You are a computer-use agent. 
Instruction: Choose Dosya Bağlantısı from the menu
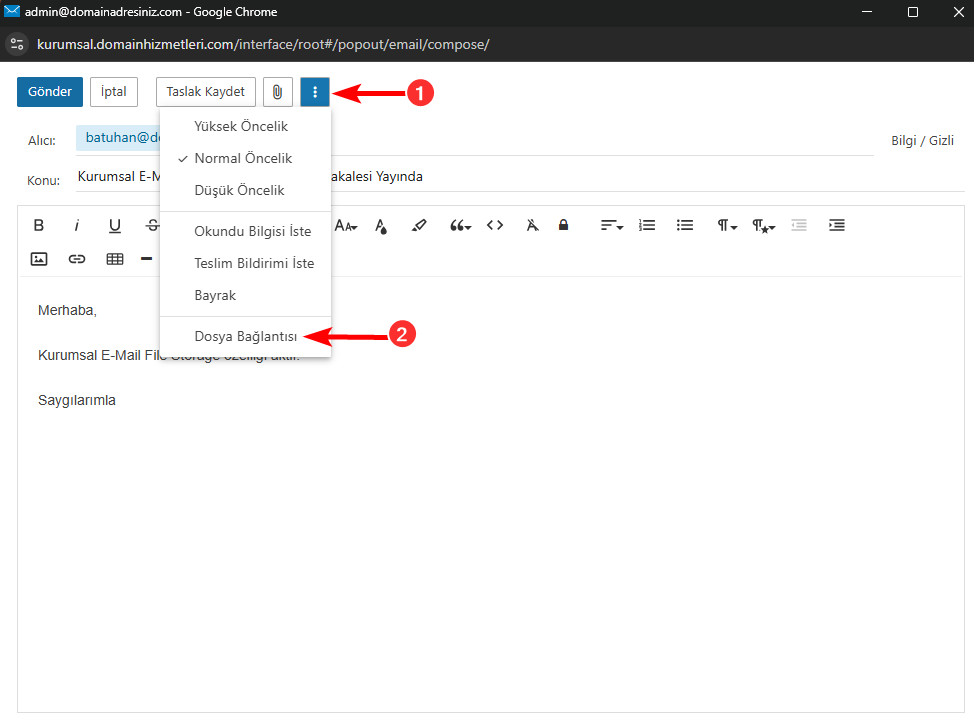[x=246, y=336]
